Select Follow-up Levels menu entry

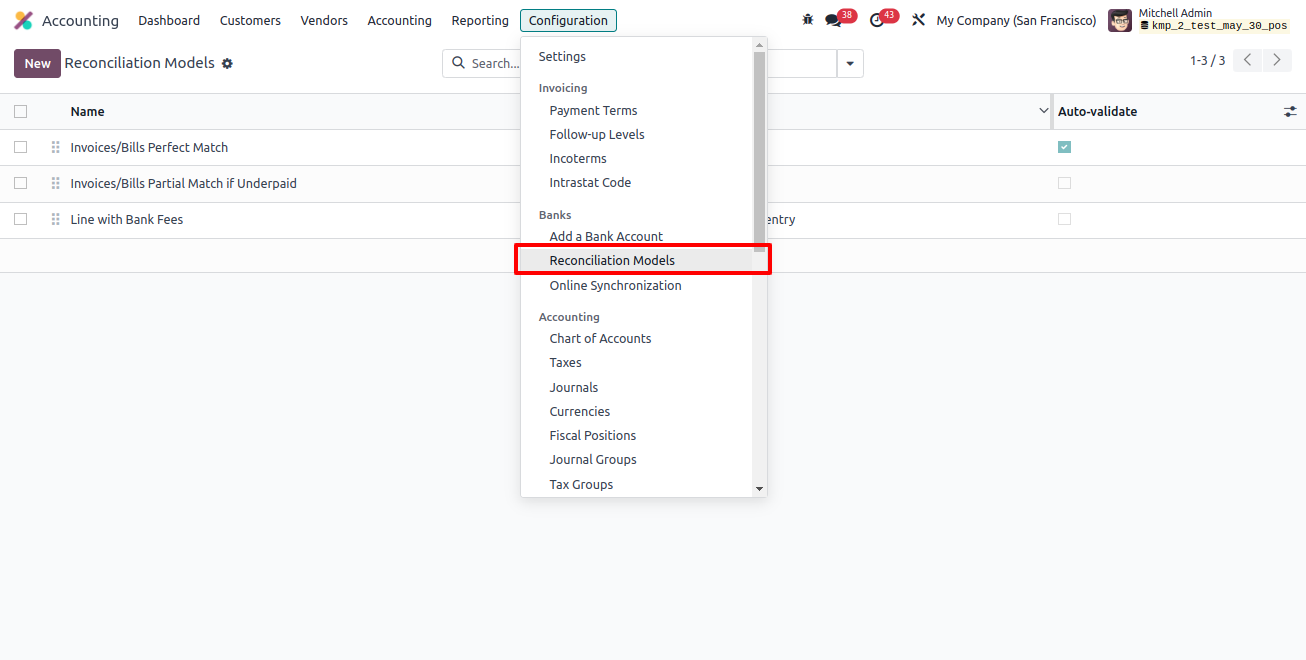point(597,135)
